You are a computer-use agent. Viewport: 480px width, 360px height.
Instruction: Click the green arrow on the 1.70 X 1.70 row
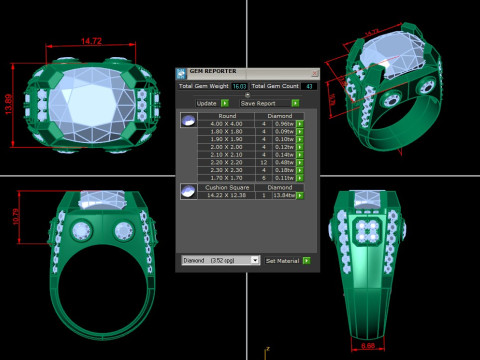(300, 178)
